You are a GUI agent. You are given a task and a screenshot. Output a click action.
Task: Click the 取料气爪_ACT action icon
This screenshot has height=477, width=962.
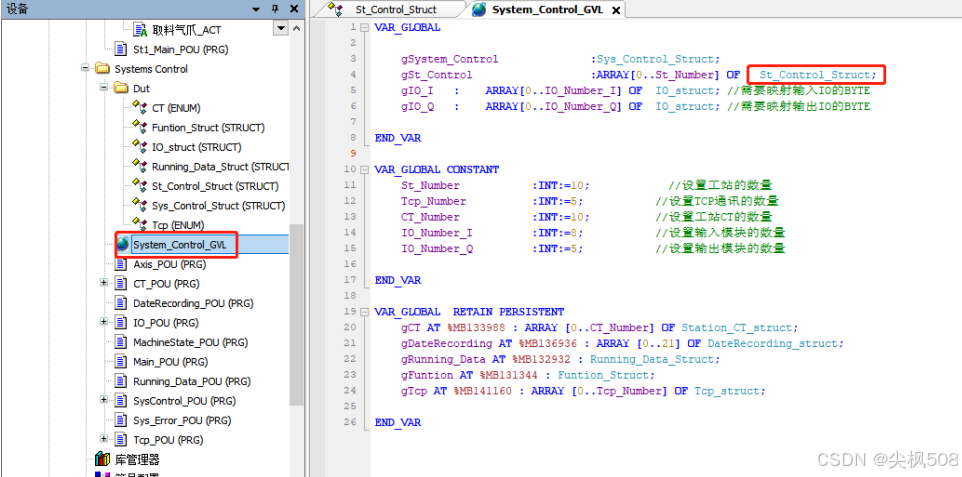pyautogui.click(x=140, y=29)
